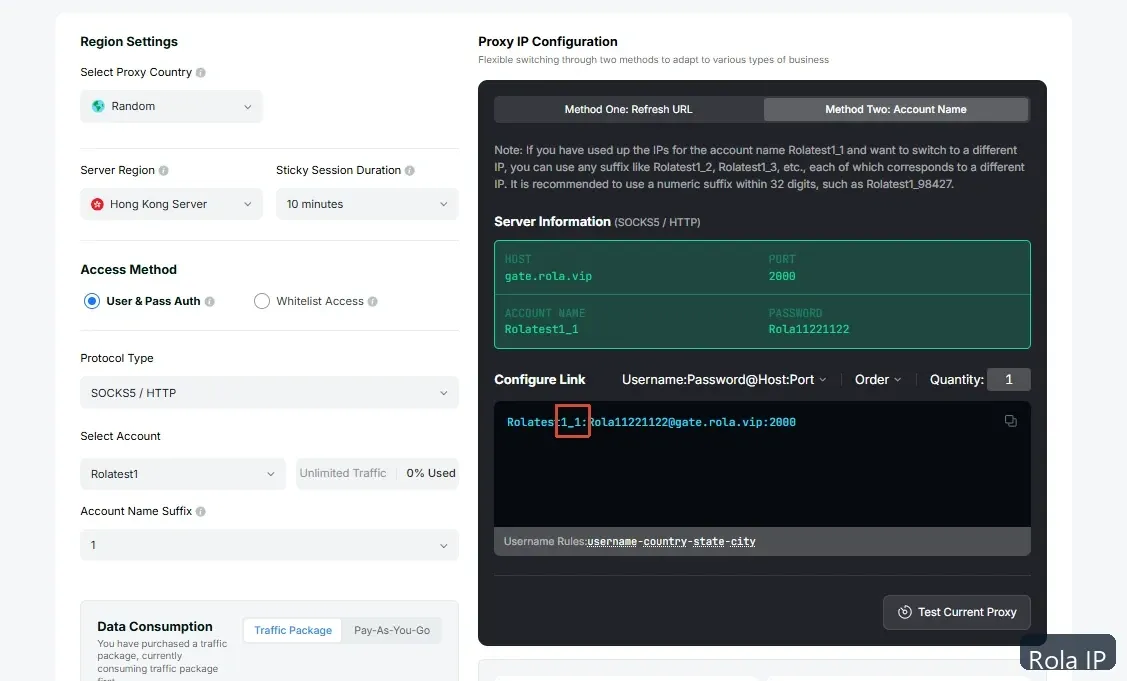Click info icon next to User & Pass Auth
The width and height of the screenshot is (1127, 681).
(x=209, y=301)
